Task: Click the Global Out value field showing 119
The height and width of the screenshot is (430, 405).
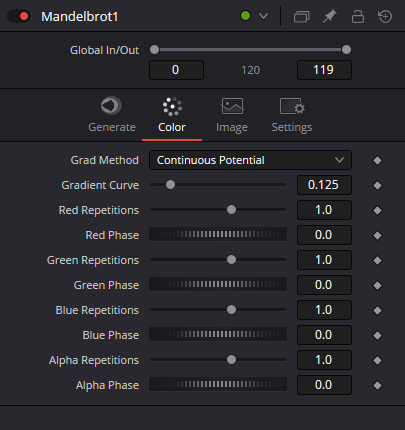Action: (324, 70)
